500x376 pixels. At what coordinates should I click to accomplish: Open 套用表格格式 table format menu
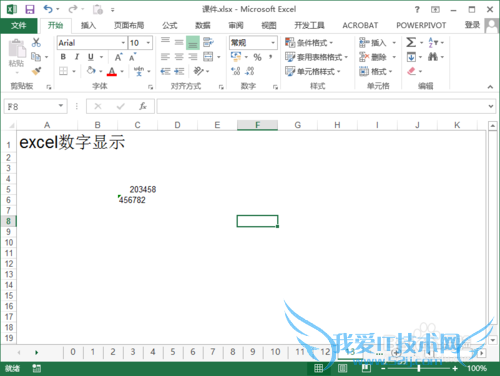tap(317, 57)
